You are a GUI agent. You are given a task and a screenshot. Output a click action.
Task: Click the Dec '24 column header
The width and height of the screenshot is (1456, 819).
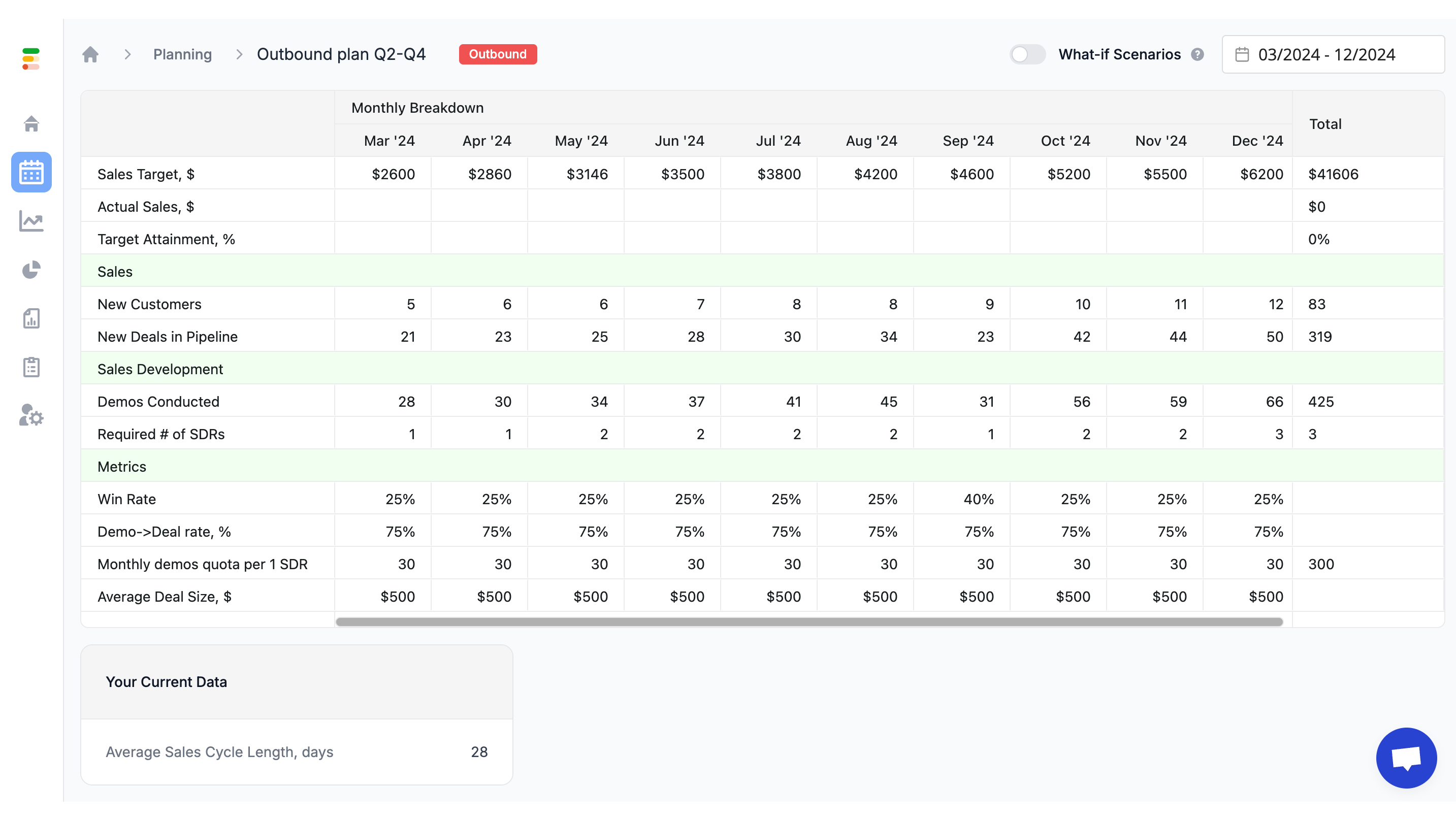[x=1257, y=141]
